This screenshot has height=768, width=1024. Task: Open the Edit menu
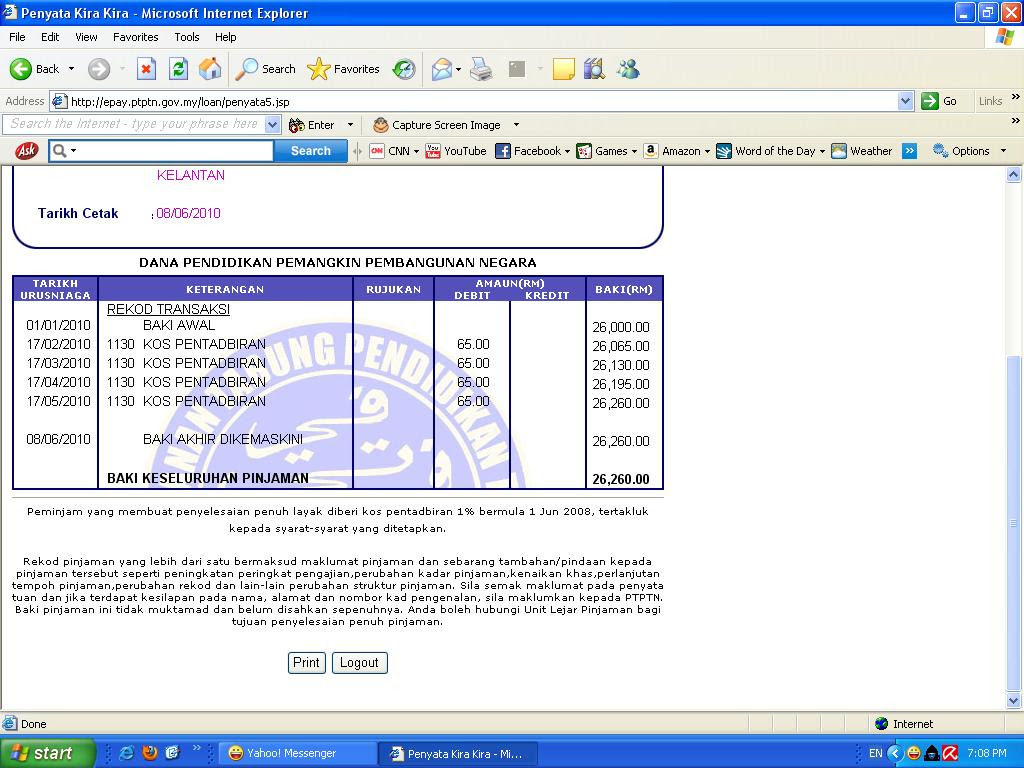pyautogui.click(x=50, y=37)
